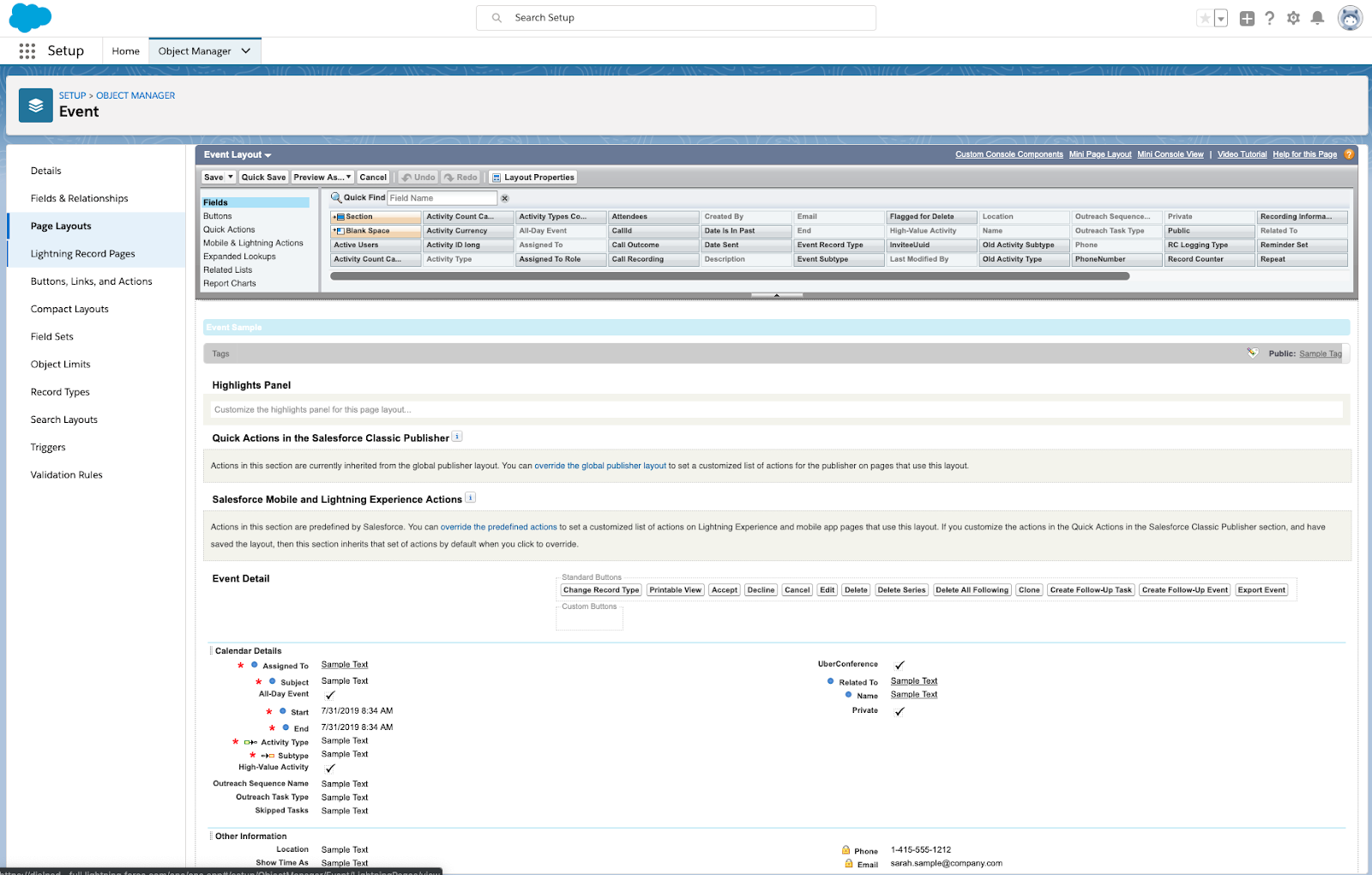Click the Blank Space palette item icon
This screenshot has width=1372, height=875.
(x=339, y=231)
